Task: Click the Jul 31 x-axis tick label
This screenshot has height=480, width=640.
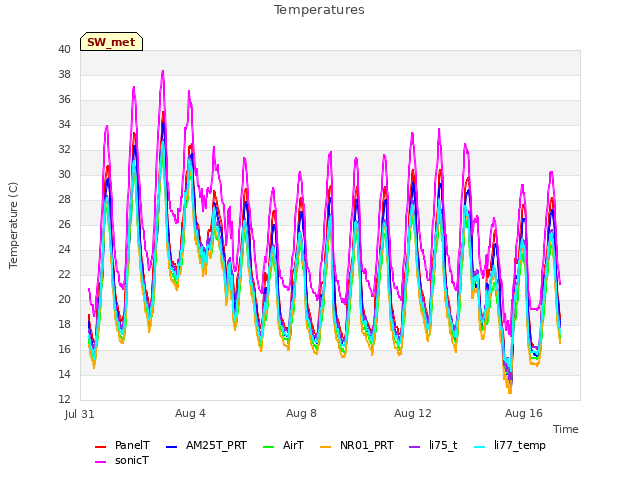Action: pyautogui.click(x=80, y=414)
